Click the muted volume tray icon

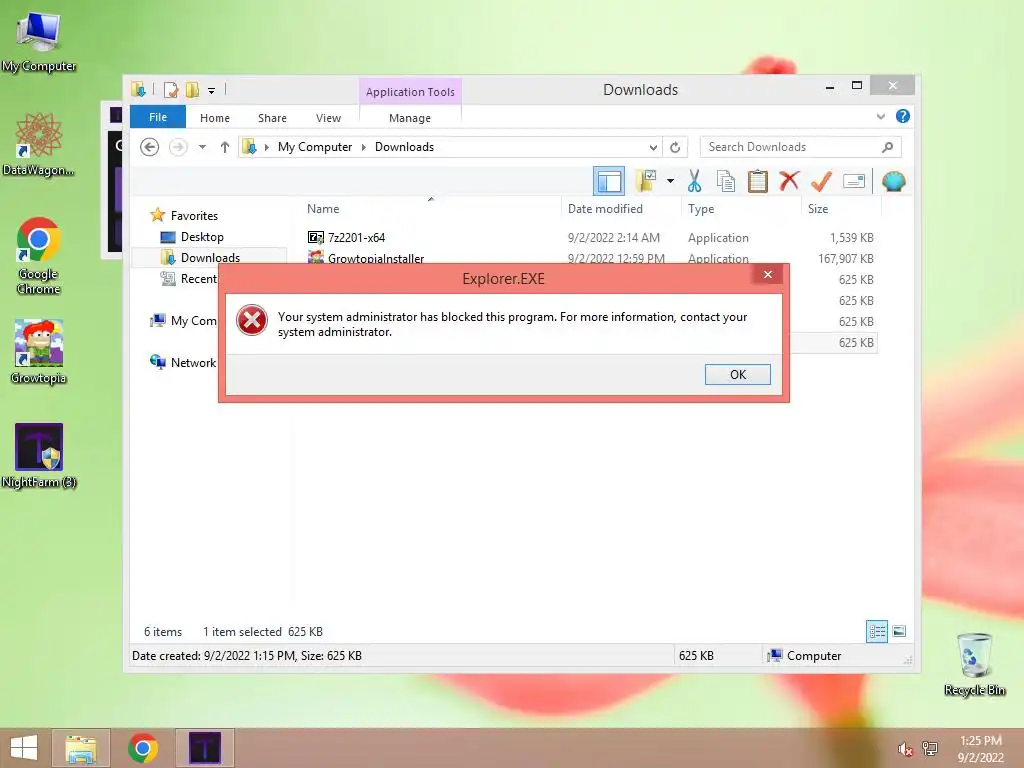[904, 749]
